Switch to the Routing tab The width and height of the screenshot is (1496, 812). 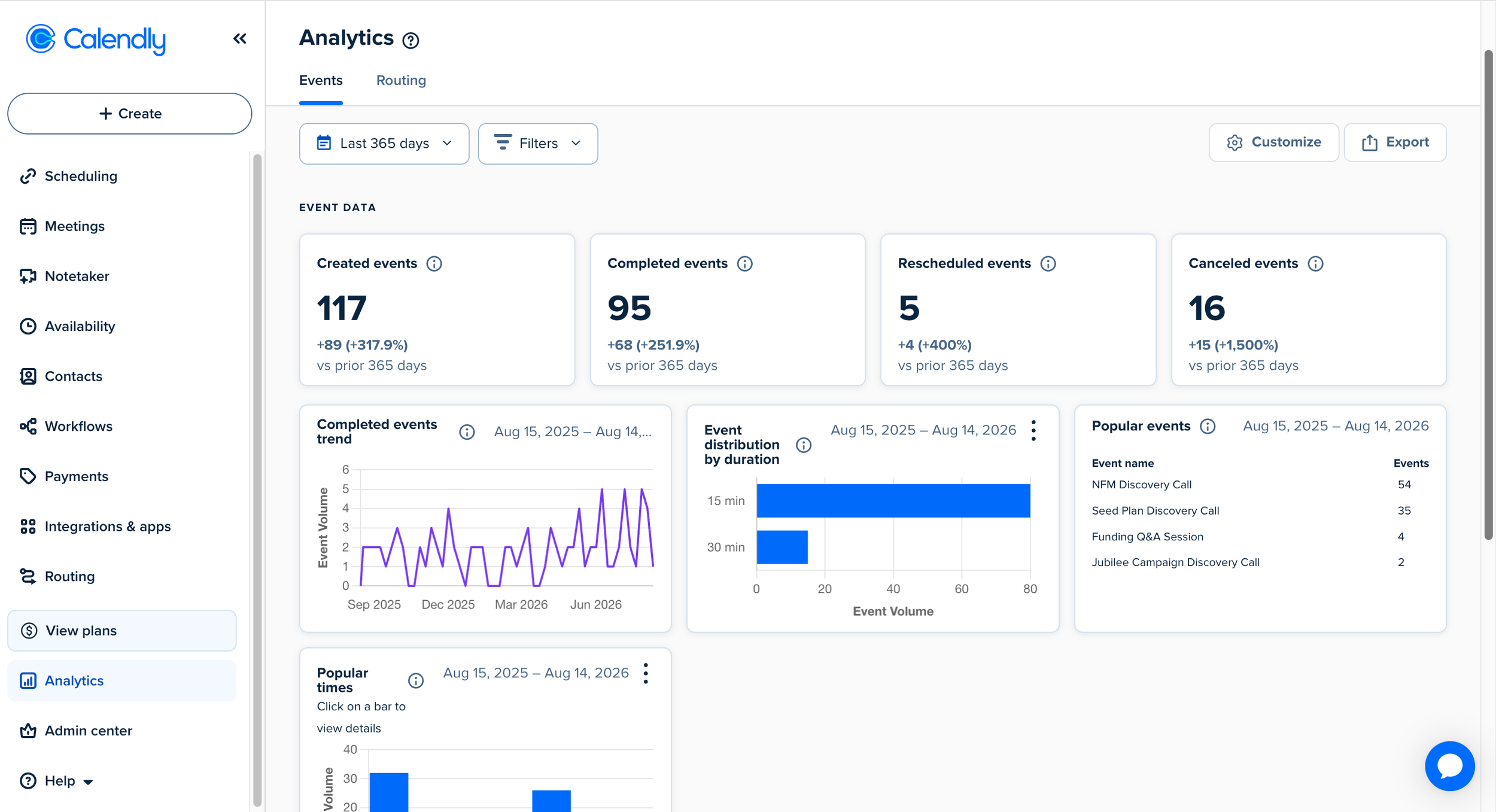click(401, 80)
